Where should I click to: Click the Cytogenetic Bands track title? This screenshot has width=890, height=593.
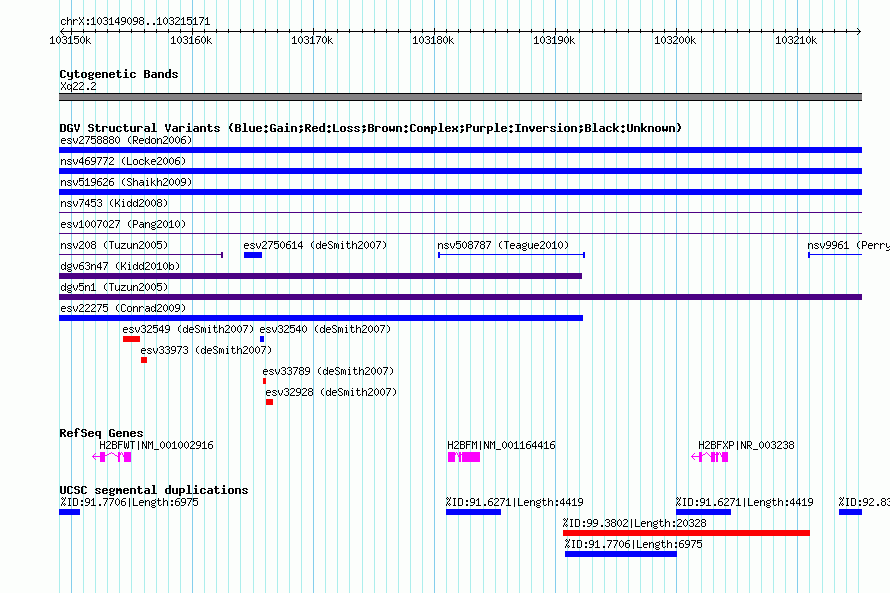[119, 74]
